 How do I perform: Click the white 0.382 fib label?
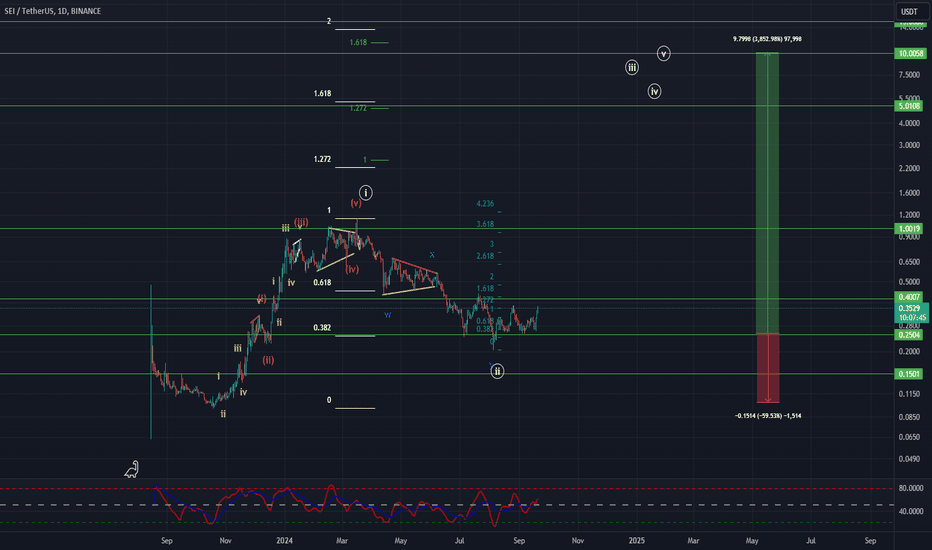(322, 328)
